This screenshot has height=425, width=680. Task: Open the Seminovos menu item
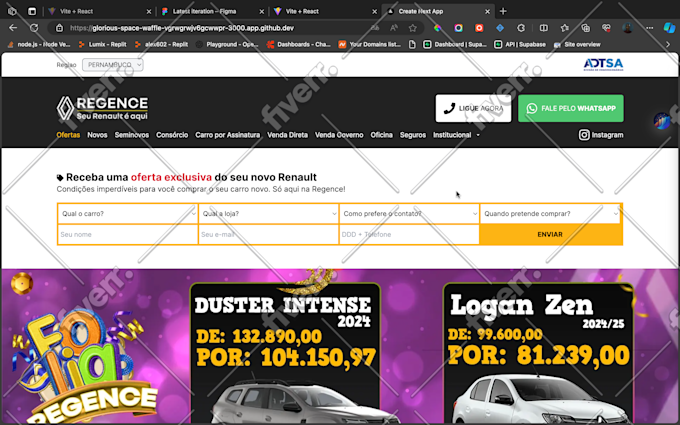coord(132,135)
